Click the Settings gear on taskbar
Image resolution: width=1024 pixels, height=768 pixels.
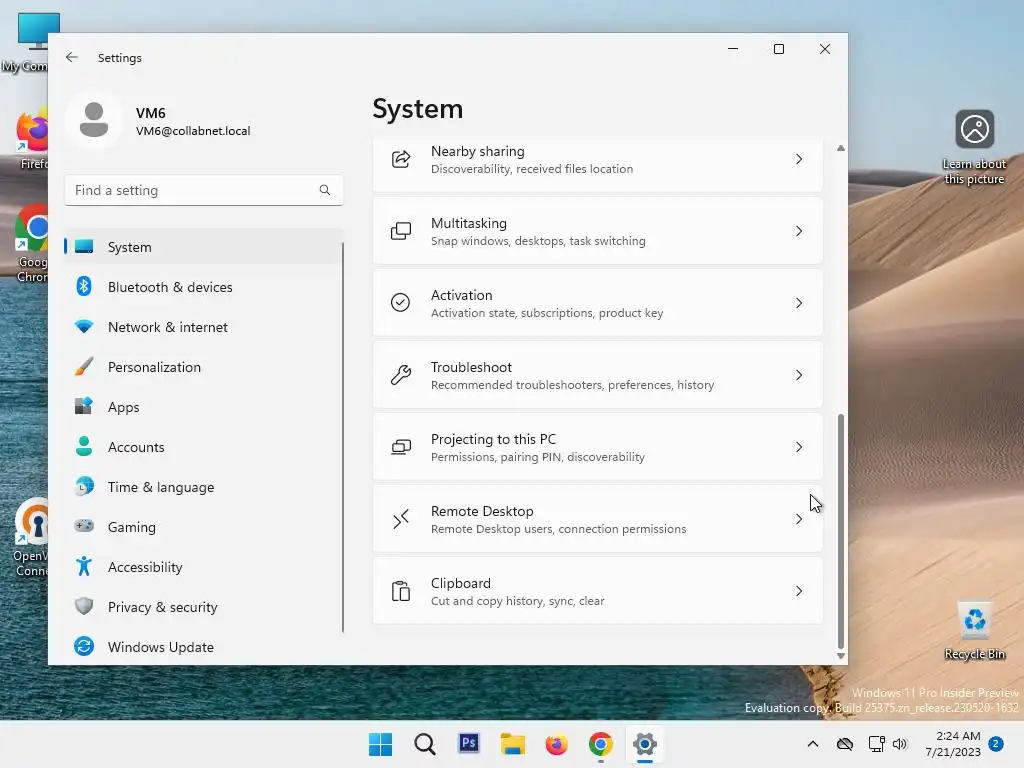coord(645,744)
